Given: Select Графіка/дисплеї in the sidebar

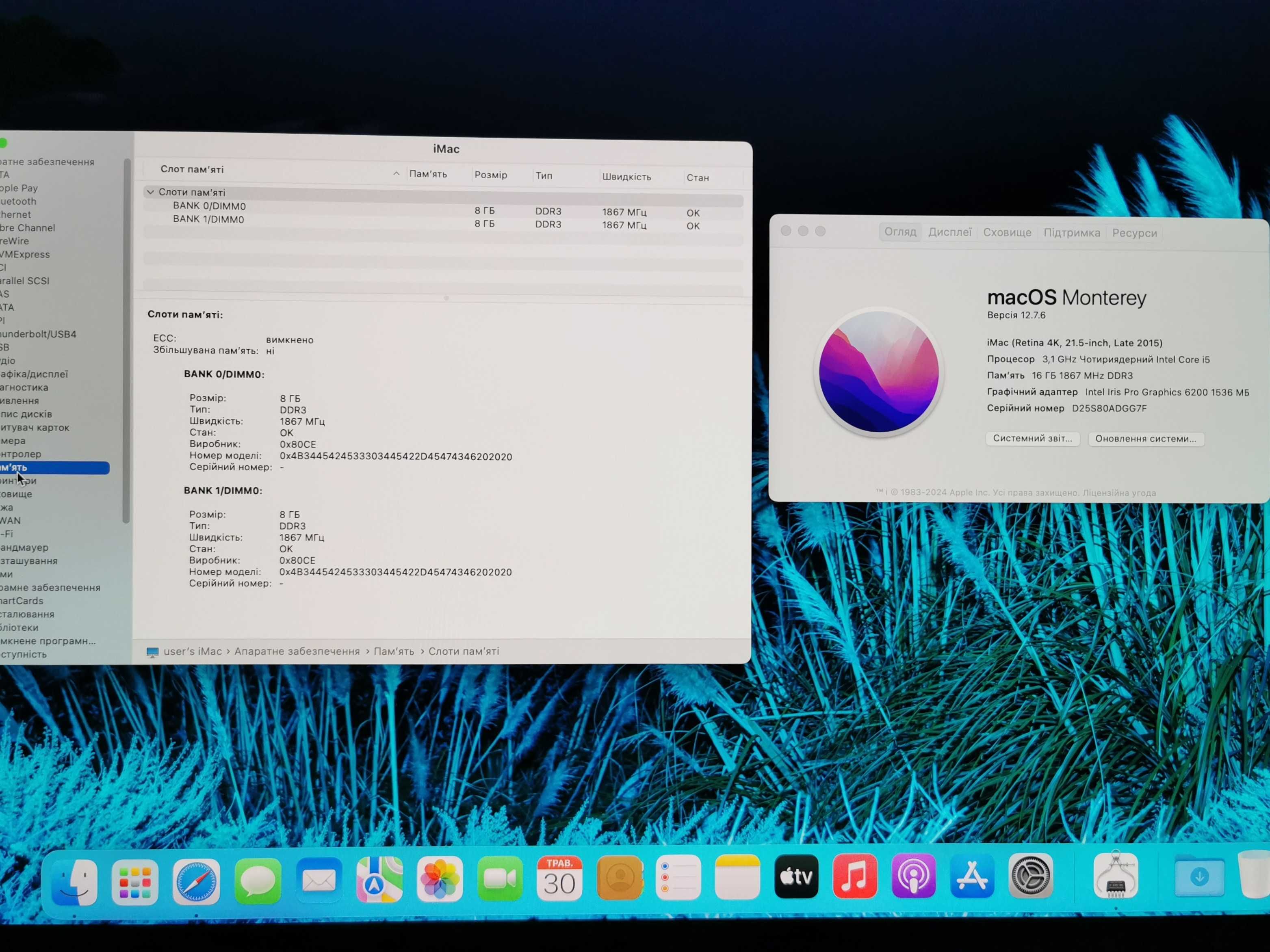Looking at the screenshot, I should tap(34, 374).
